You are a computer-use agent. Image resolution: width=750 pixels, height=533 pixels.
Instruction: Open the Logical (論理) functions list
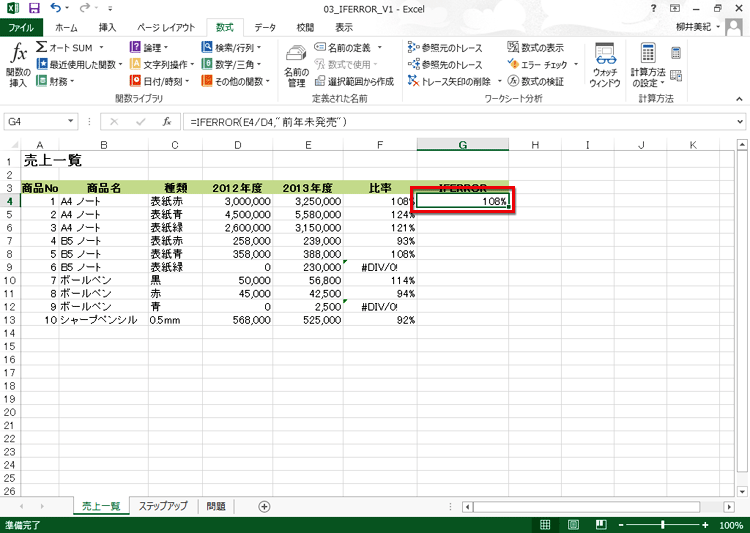(x=149, y=47)
